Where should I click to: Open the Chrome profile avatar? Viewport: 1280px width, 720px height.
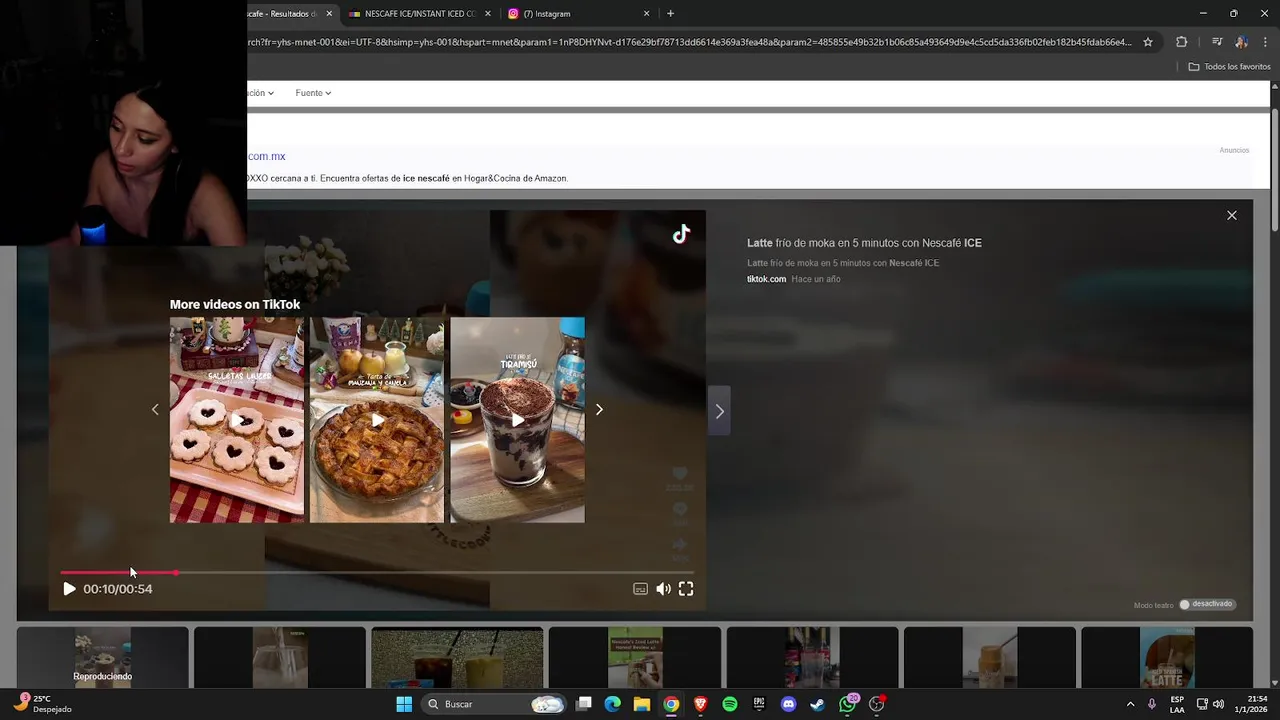(x=1241, y=42)
